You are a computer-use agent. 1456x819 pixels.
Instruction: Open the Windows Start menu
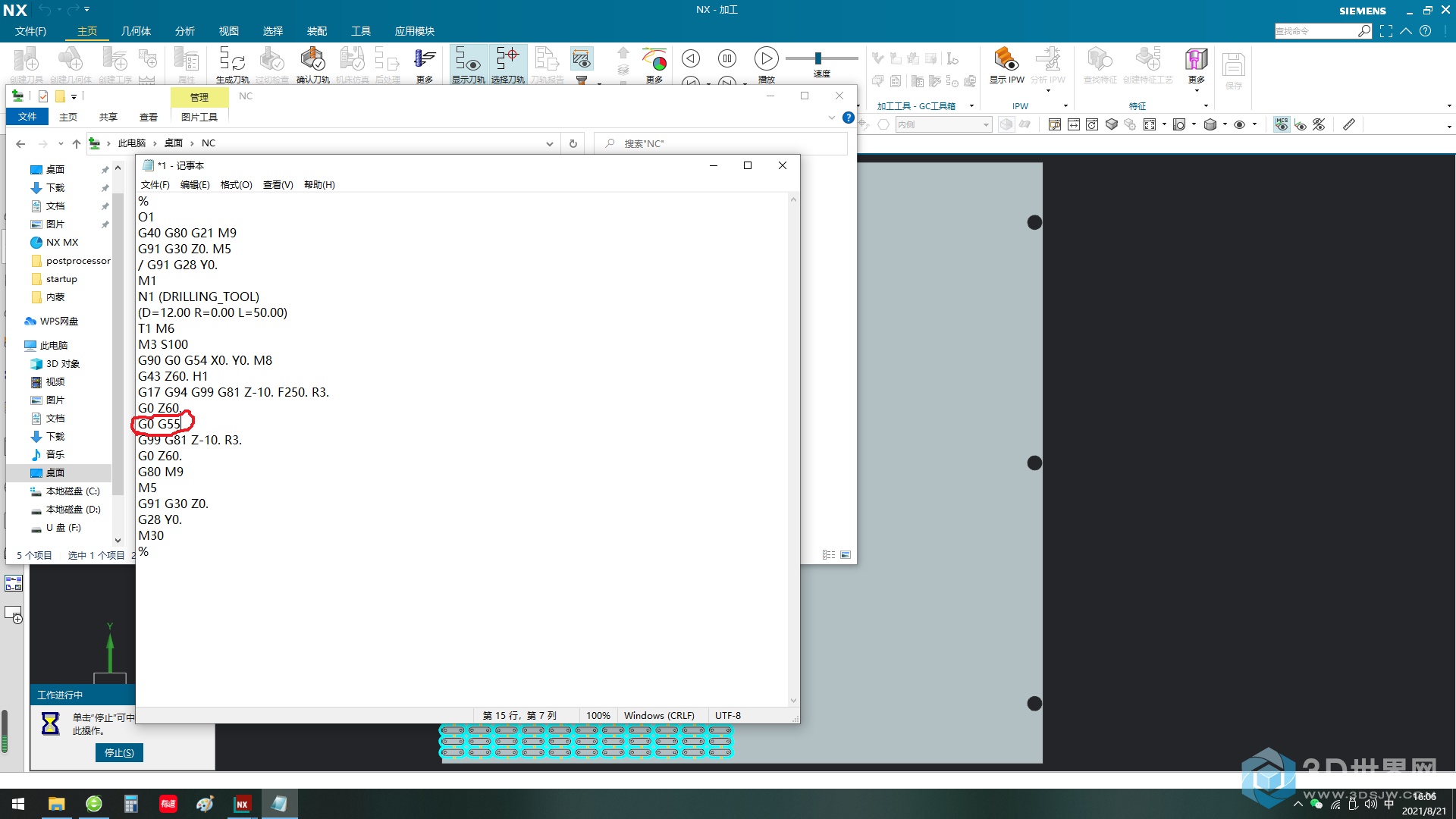18,804
